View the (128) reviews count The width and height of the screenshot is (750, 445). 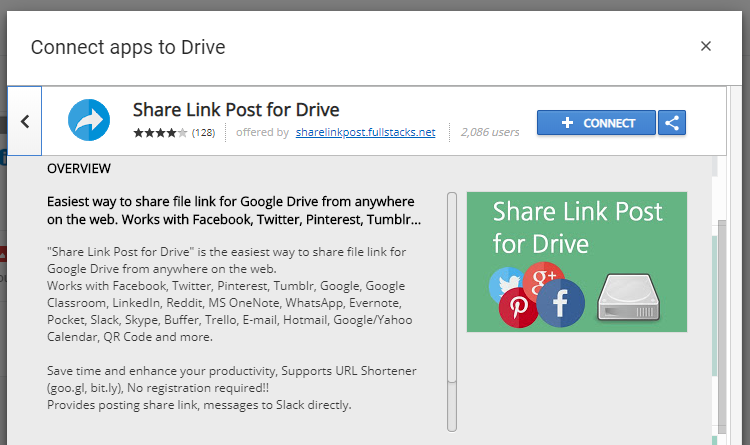[203, 133]
